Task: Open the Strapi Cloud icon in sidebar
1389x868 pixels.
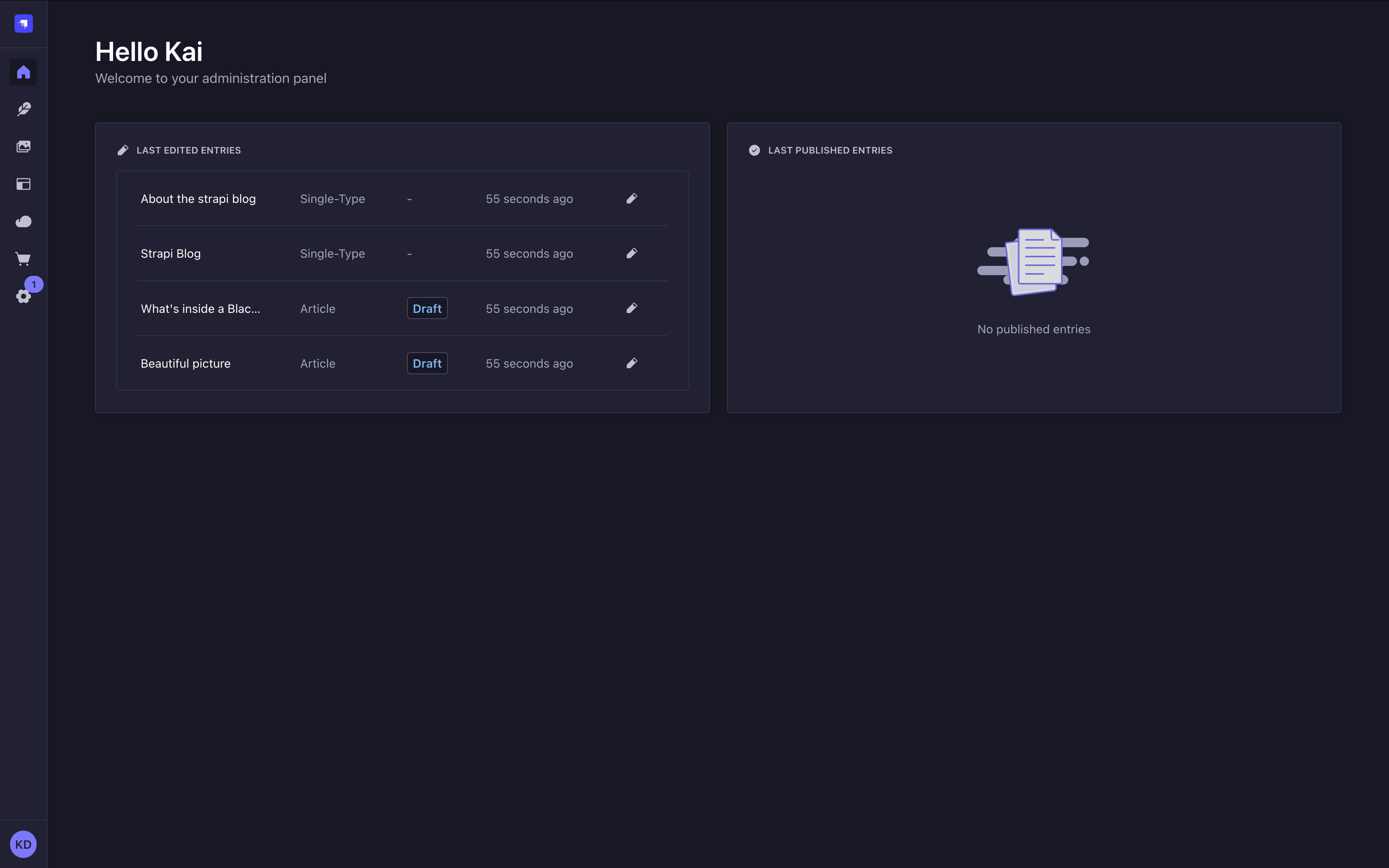Action: 23,221
